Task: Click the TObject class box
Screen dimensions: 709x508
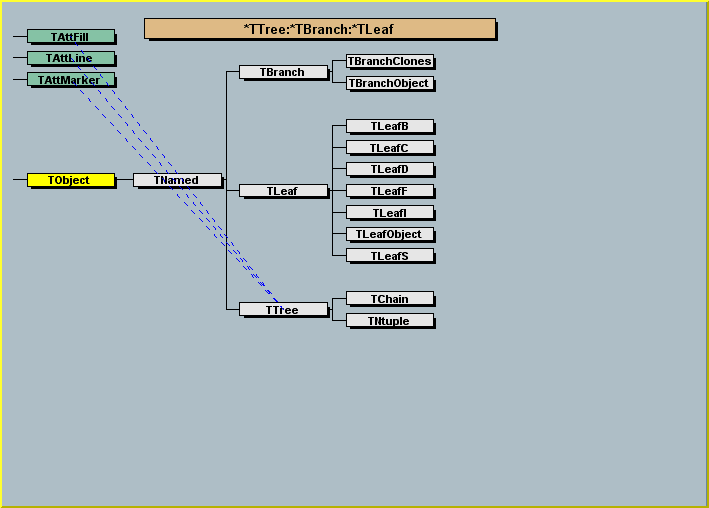Action: click(70, 180)
